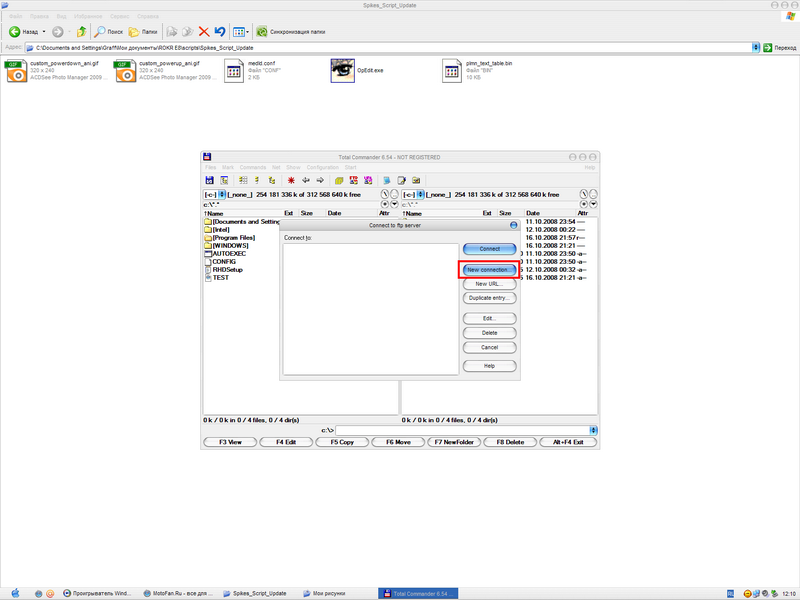Click the notepad toolbar icon in Total Commander
This screenshot has width=800, height=600.
[402, 180]
